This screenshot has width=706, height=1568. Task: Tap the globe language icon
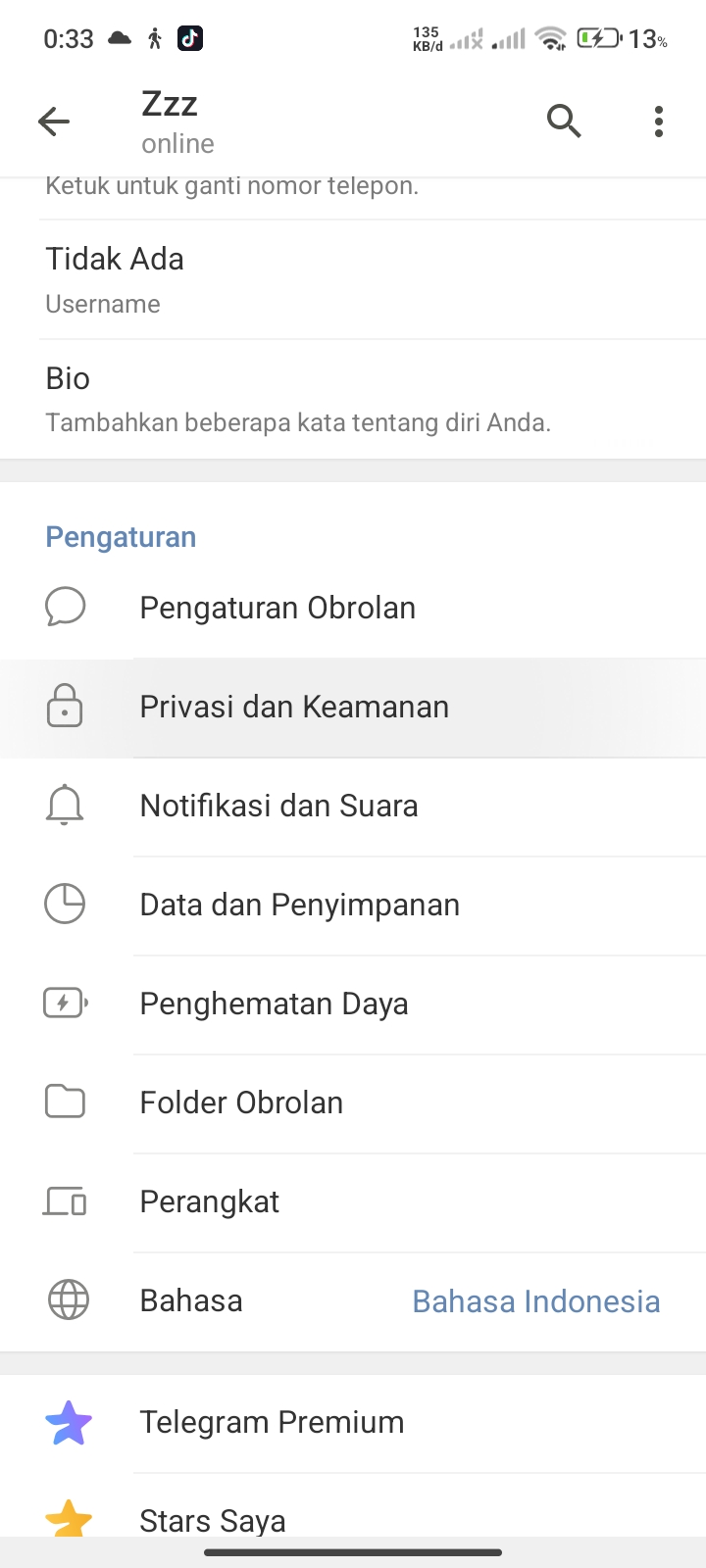click(x=68, y=1300)
